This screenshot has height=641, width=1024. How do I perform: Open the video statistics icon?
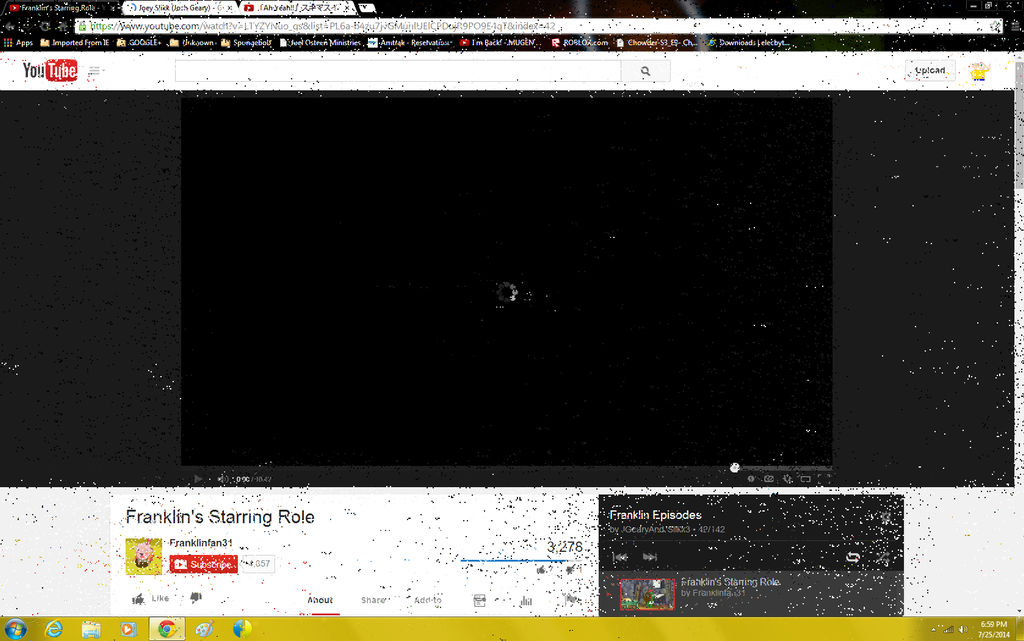(526, 600)
